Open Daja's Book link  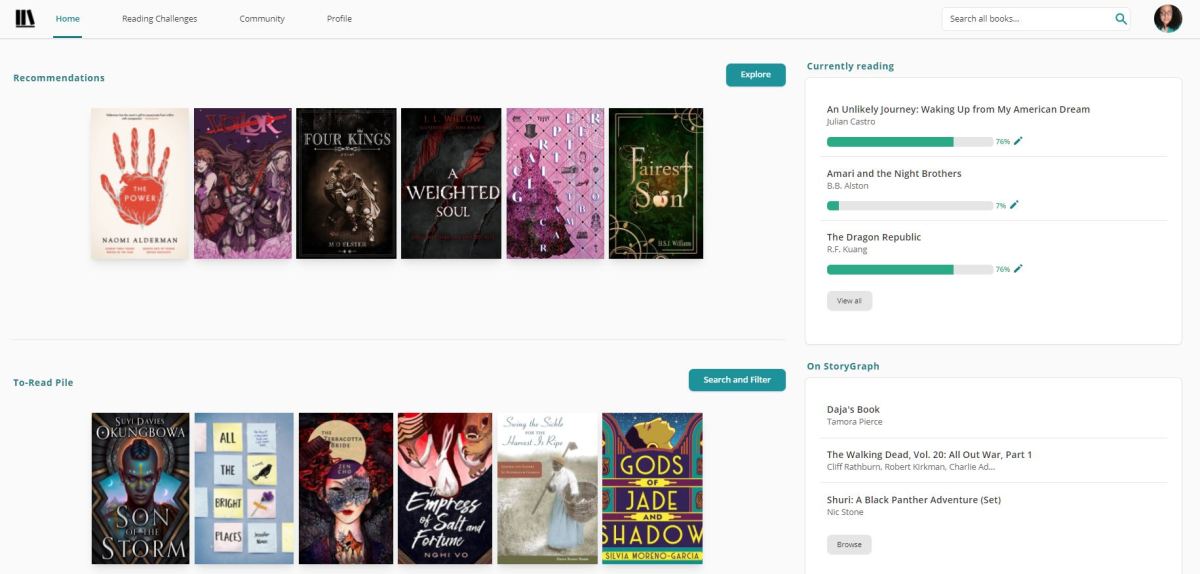pos(853,410)
